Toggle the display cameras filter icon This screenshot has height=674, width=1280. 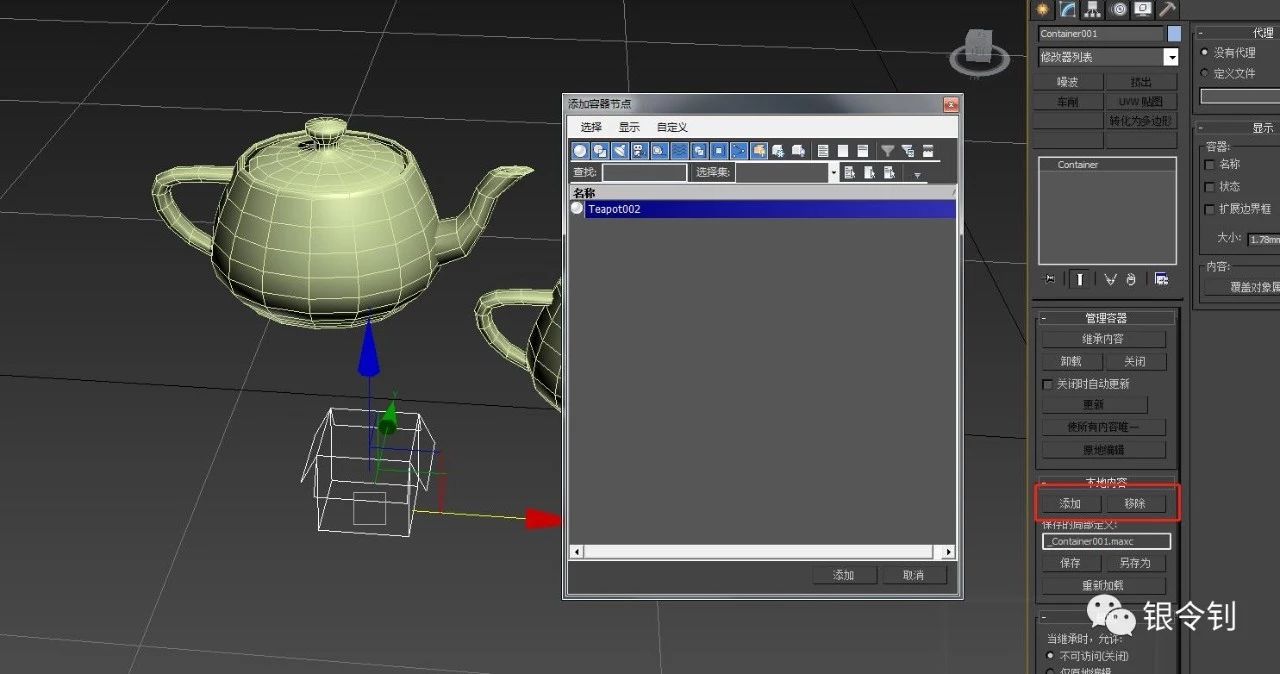click(x=640, y=151)
